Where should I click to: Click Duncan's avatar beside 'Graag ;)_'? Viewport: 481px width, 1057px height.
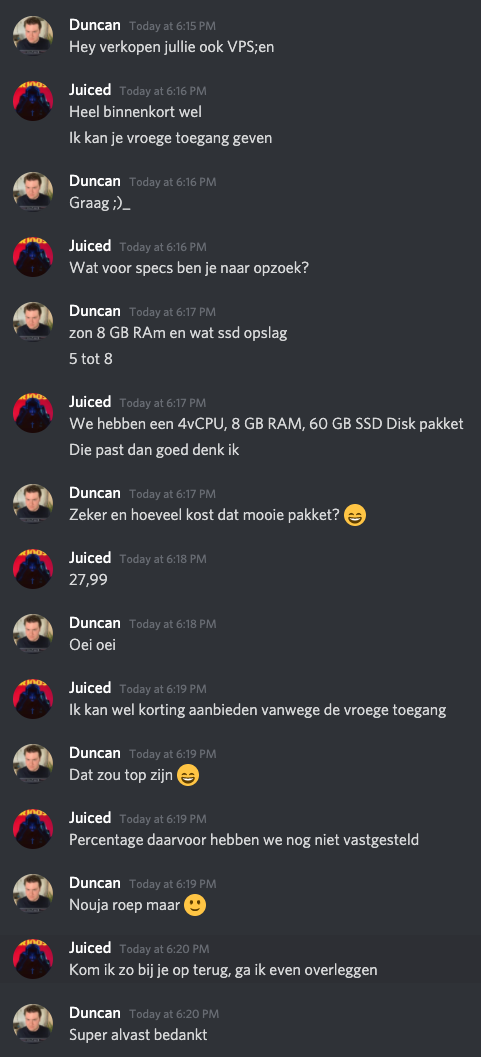click(33, 192)
